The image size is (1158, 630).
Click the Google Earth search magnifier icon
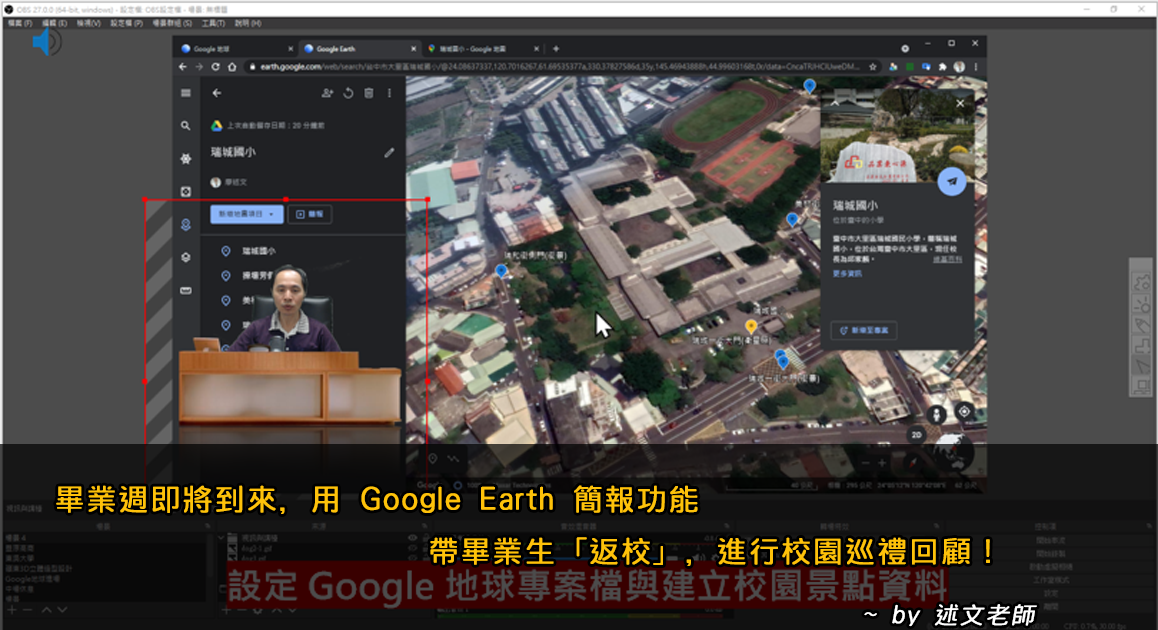click(185, 126)
